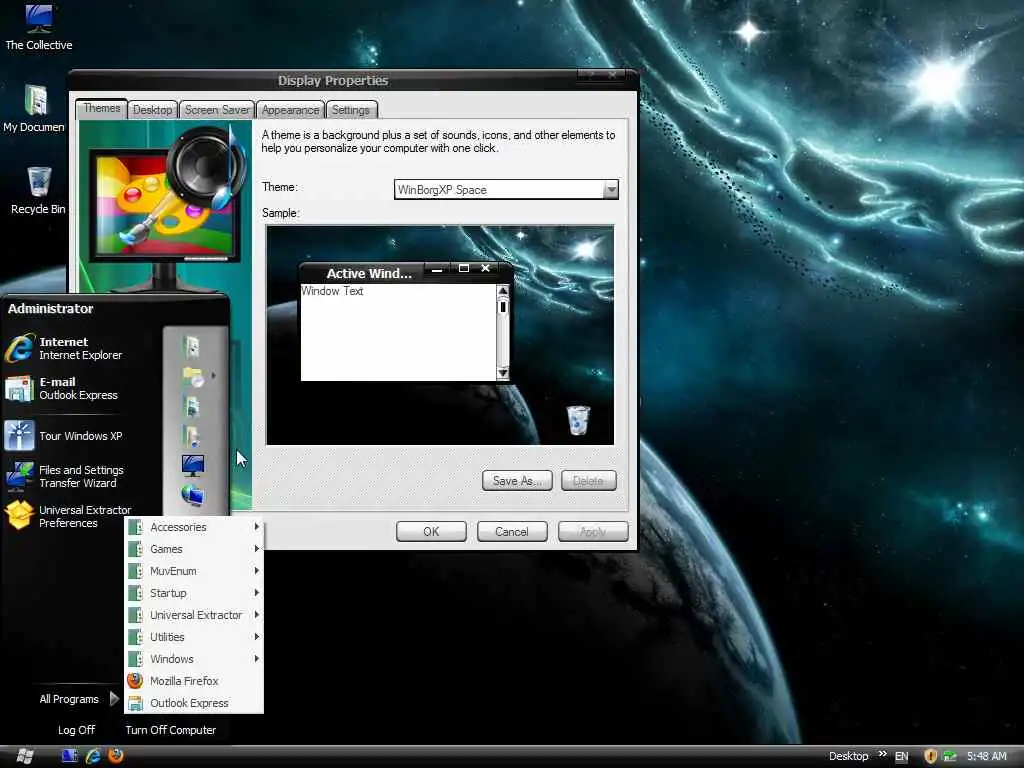
Task: Switch to the Themes tab
Action: [102, 108]
